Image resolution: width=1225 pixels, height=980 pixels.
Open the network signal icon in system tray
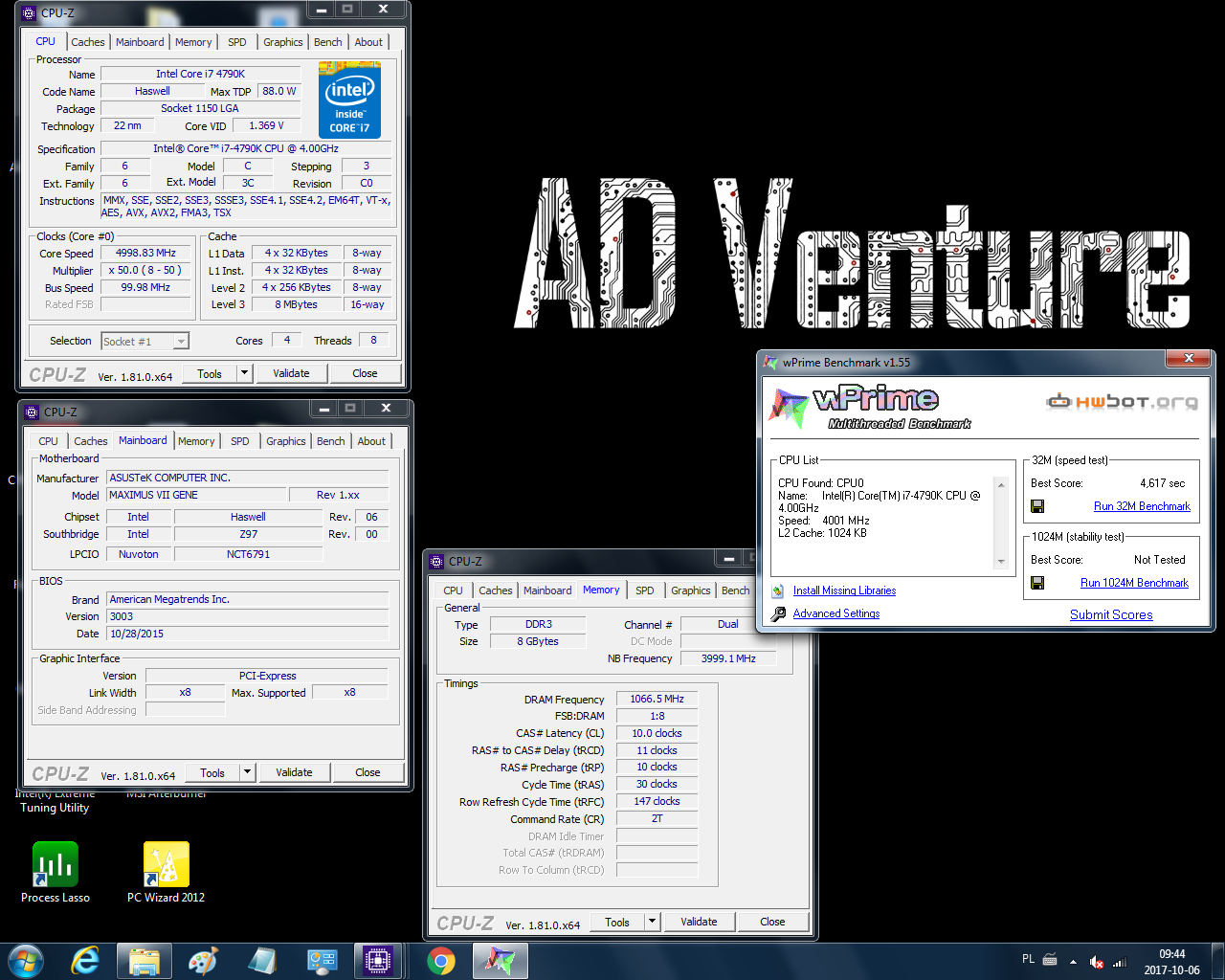[x=1120, y=962]
